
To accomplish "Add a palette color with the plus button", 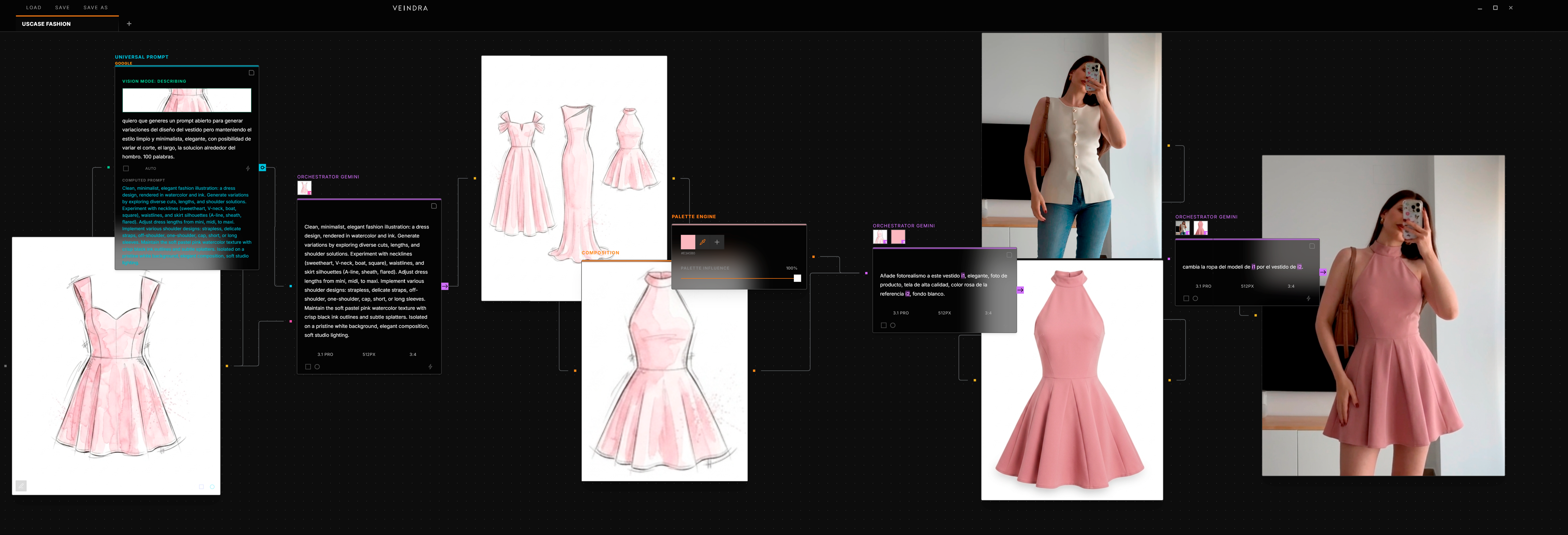I will pyautogui.click(x=717, y=242).
